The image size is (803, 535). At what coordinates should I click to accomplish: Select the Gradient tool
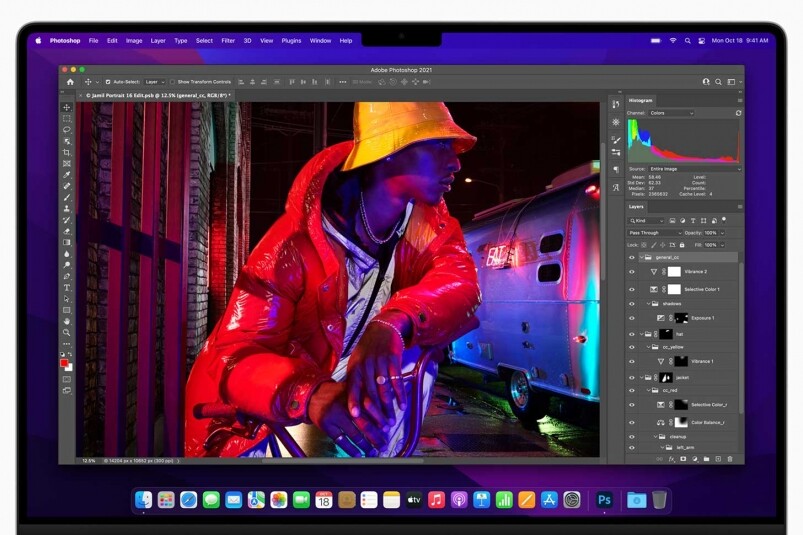(67, 243)
